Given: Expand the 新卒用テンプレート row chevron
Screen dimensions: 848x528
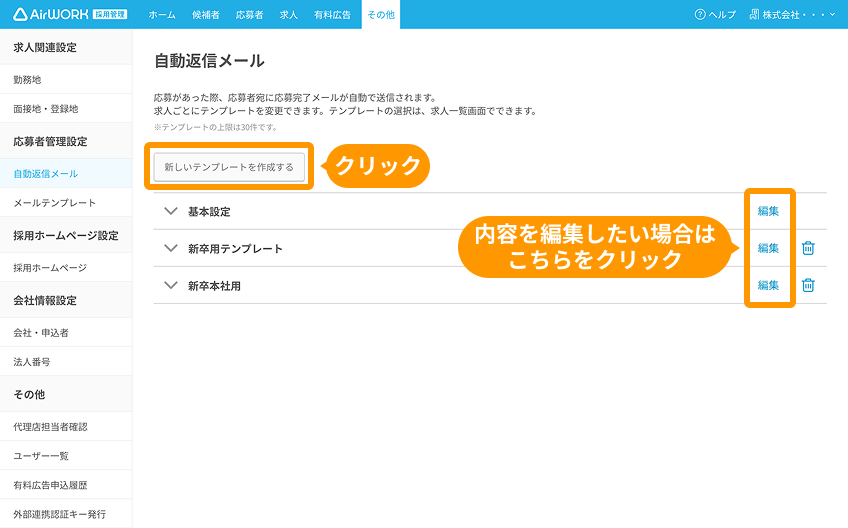Looking at the screenshot, I should (x=171, y=248).
